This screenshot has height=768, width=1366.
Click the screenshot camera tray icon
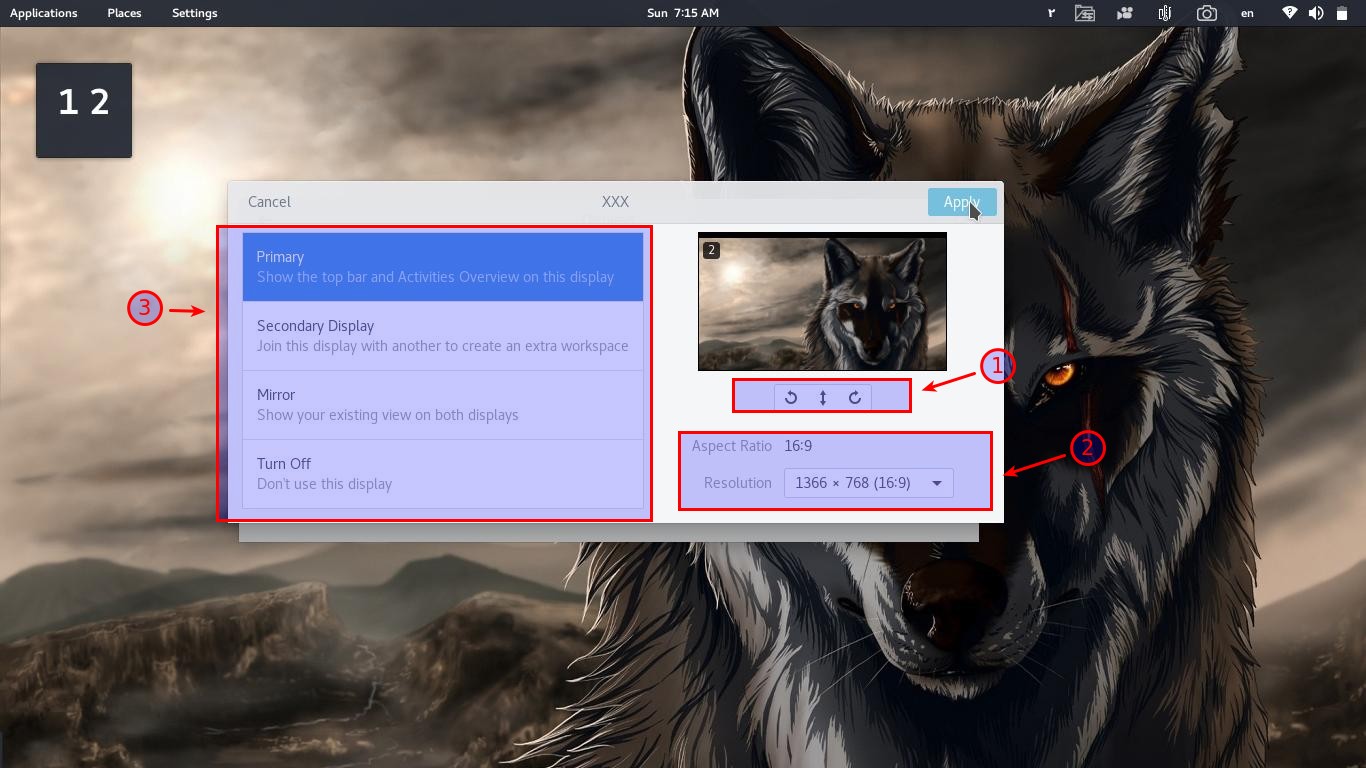[x=1207, y=13]
